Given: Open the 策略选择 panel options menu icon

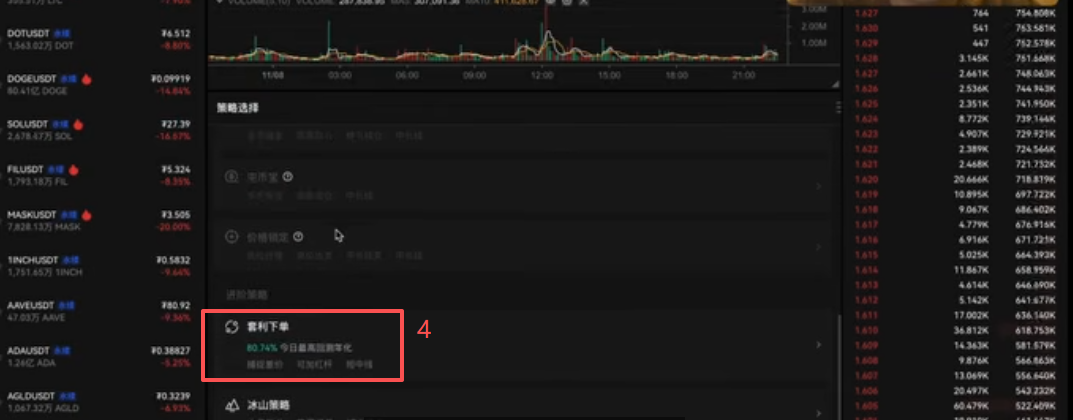Looking at the screenshot, I should tap(838, 108).
